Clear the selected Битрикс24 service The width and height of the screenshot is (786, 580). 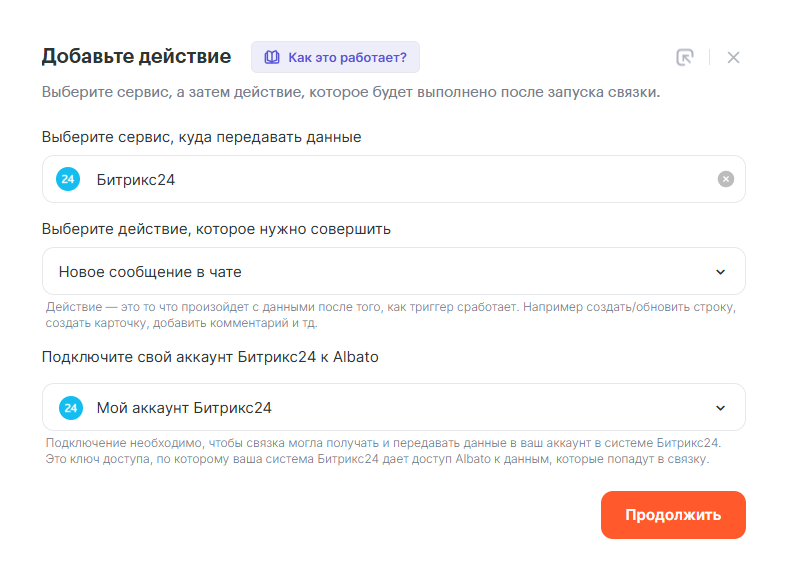[x=726, y=179]
